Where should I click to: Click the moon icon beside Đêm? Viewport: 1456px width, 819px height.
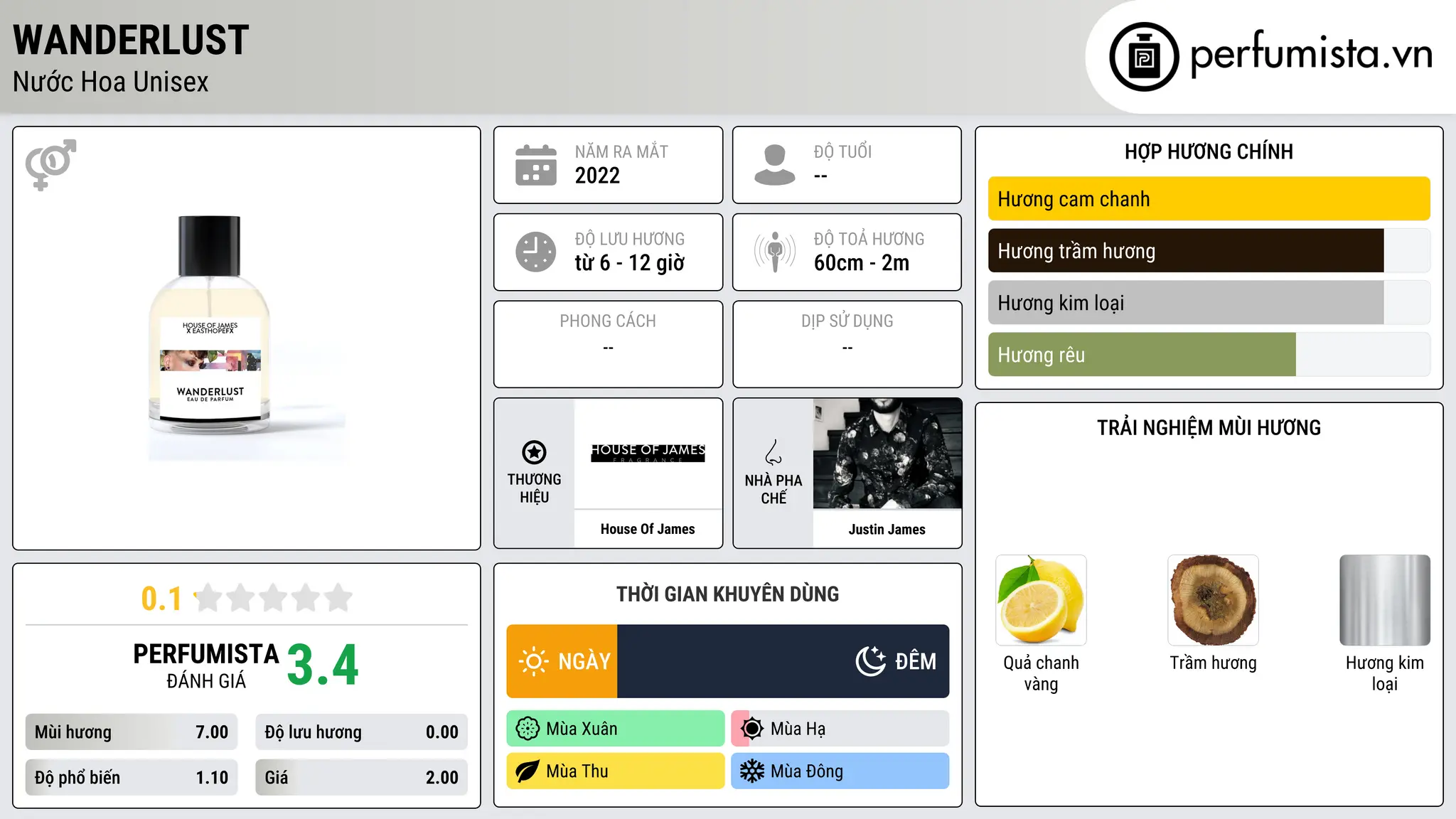tap(871, 661)
